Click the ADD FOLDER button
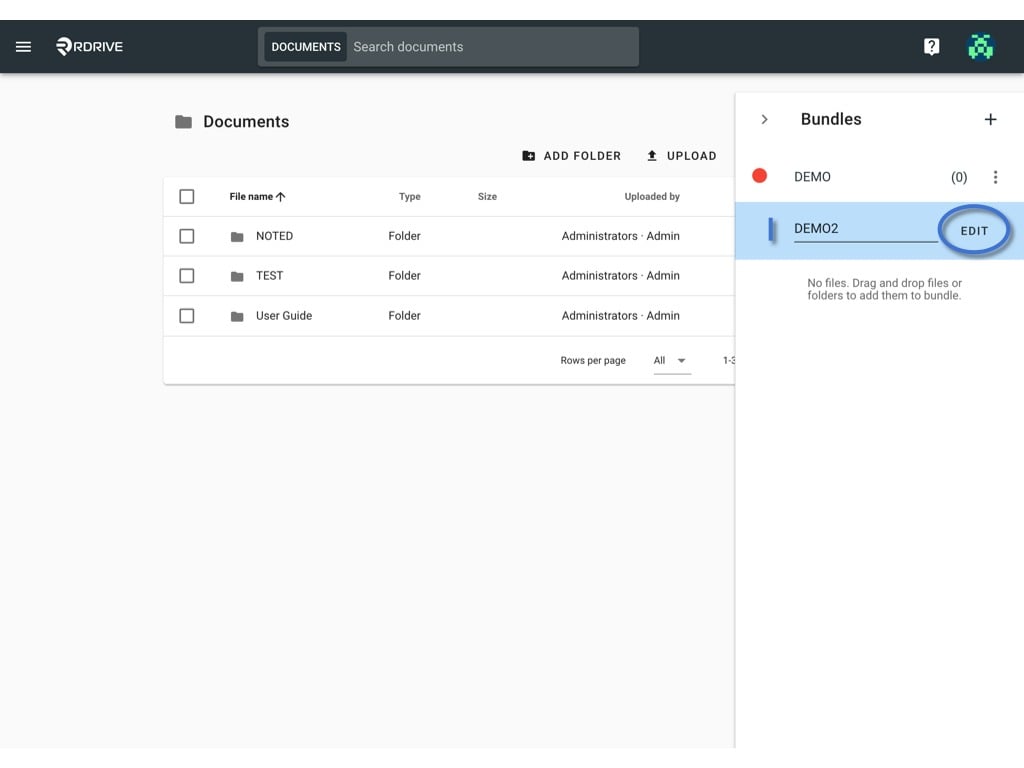Screen dimensions: 1024x768 point(571,156)
